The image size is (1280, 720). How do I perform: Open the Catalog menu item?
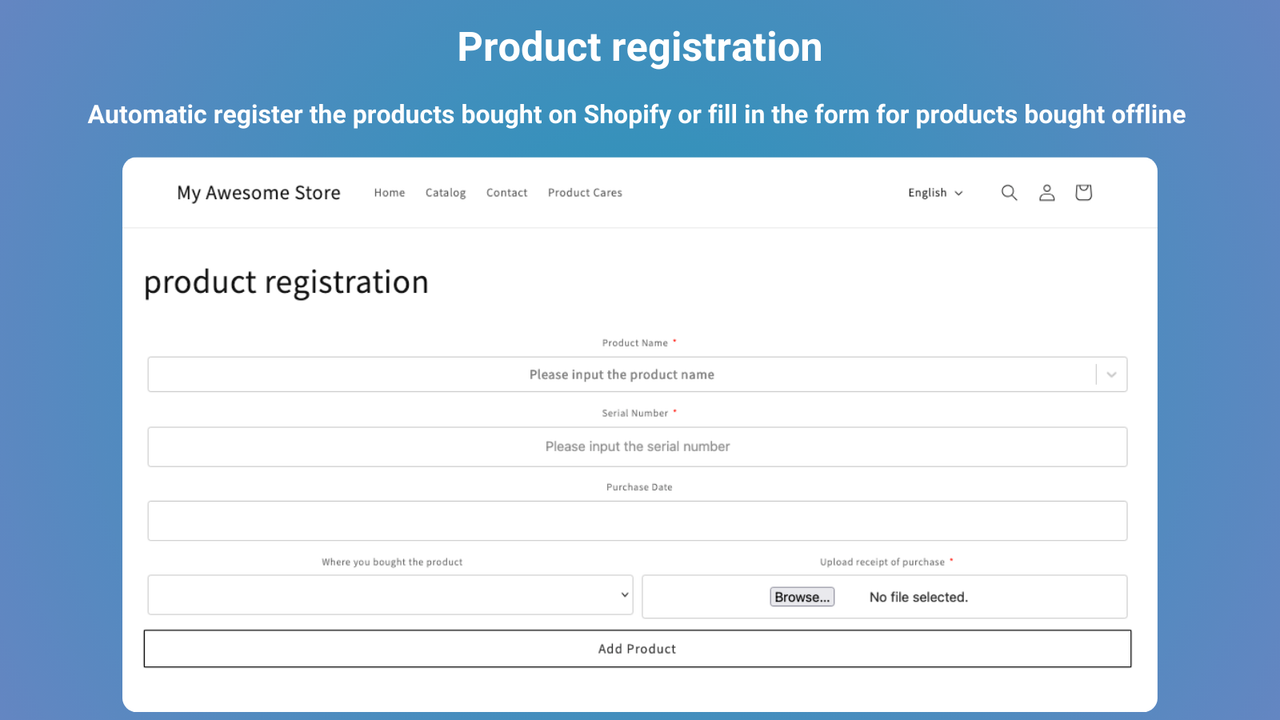pyautogui.click(x=445, y=192)
